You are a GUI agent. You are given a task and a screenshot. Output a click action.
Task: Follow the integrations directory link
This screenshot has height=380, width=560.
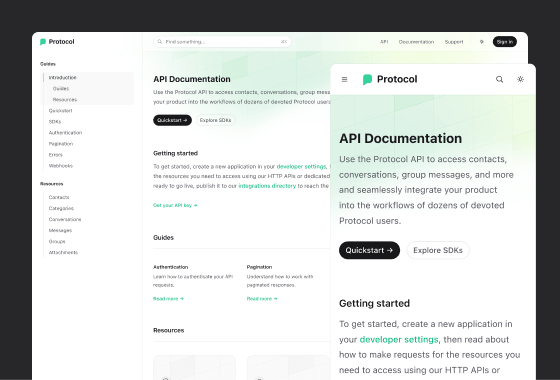click(x=267, y=186)
